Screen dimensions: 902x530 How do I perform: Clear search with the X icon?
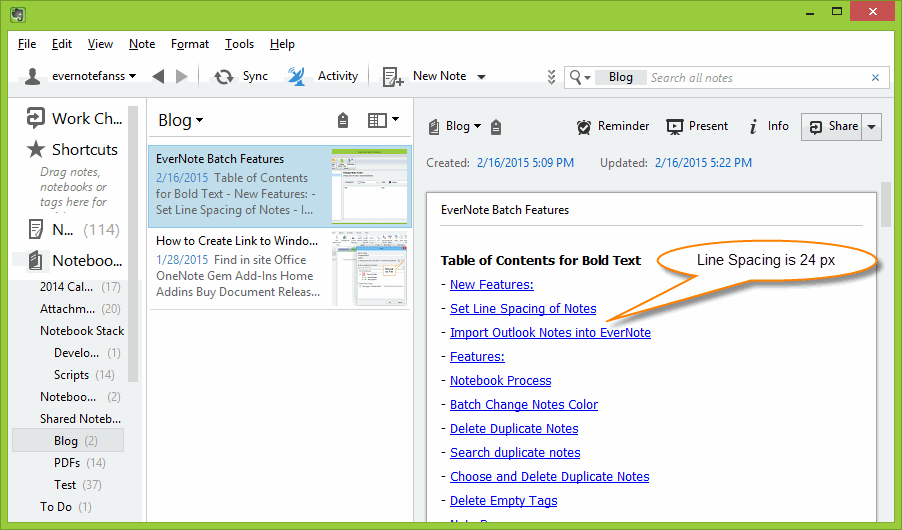tap(876, 77)
